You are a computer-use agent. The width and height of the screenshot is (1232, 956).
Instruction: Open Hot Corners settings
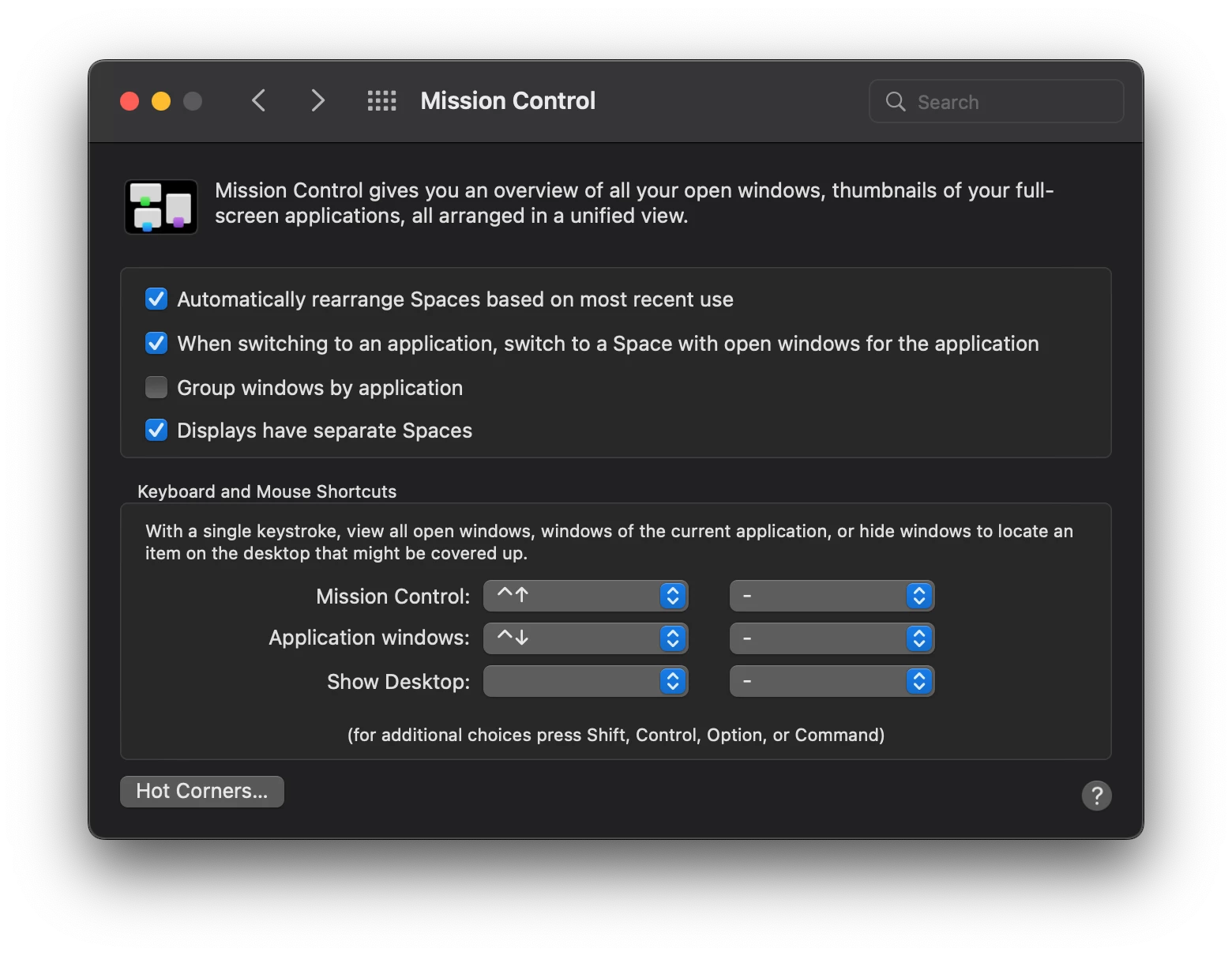pos(202,792)
